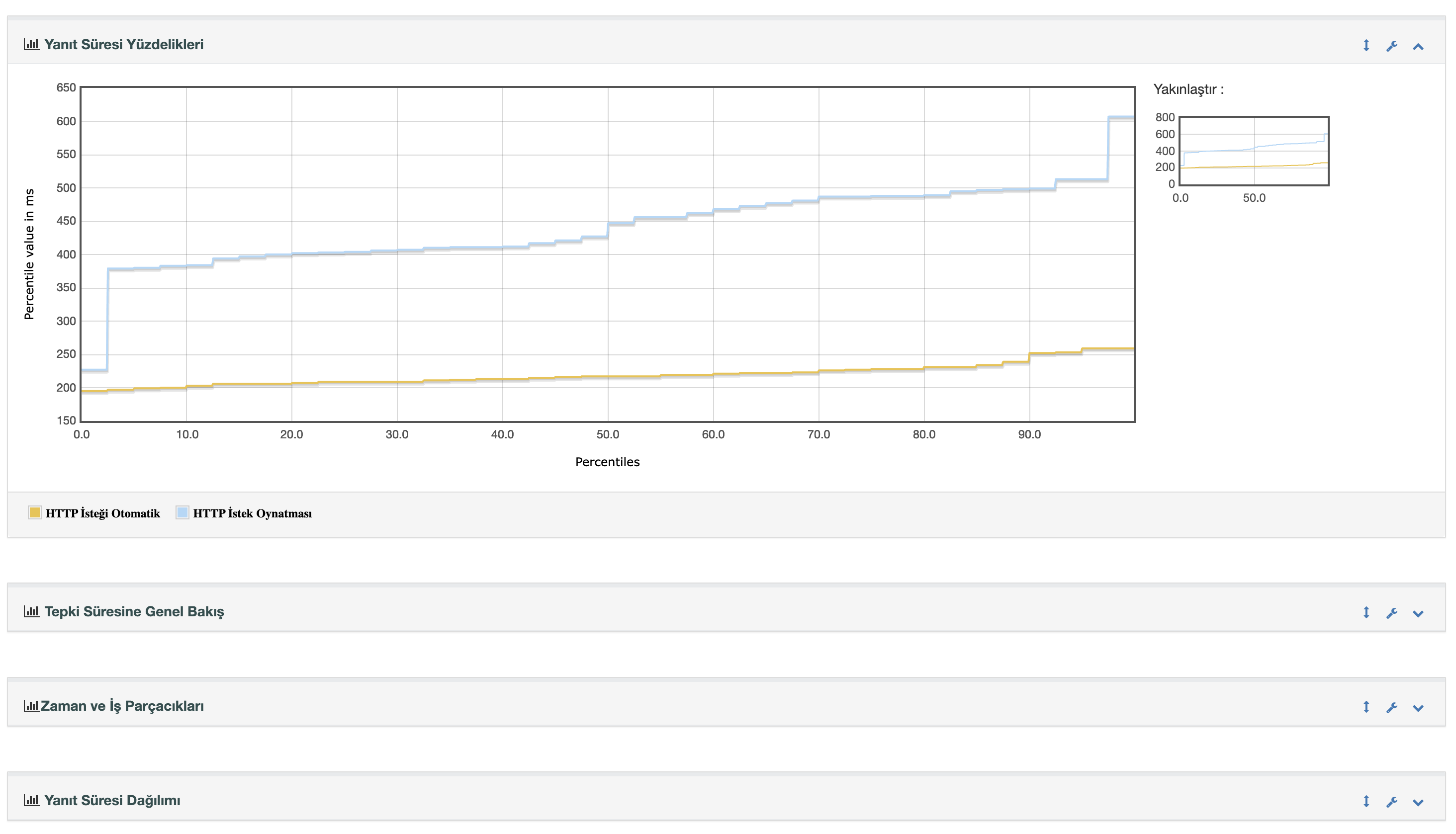
Task: Click the resize arrows icon on Yanıt Süresi Dağılımı
Action: pos(1366,801)
